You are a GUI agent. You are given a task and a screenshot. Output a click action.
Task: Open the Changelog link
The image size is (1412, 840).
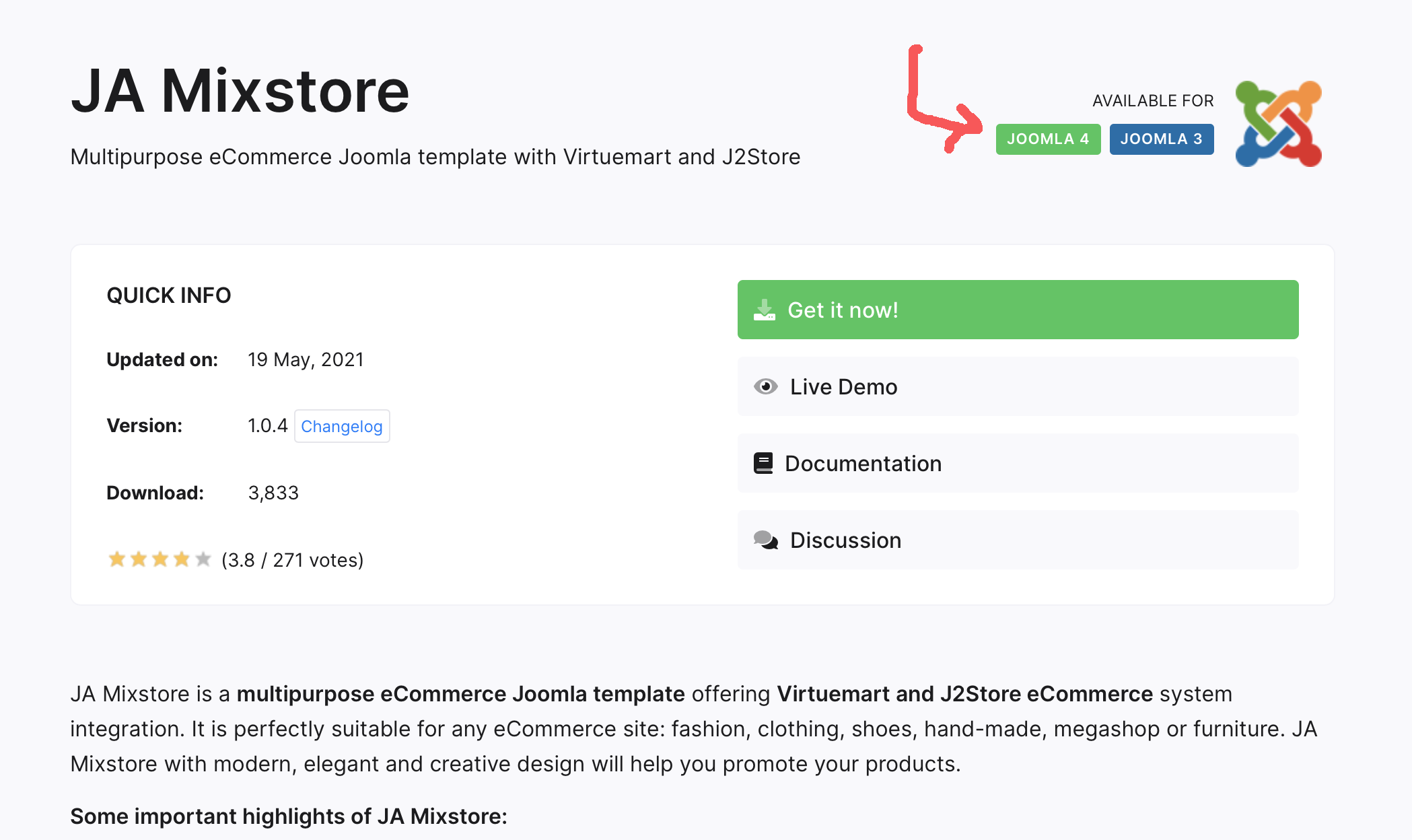342,426
